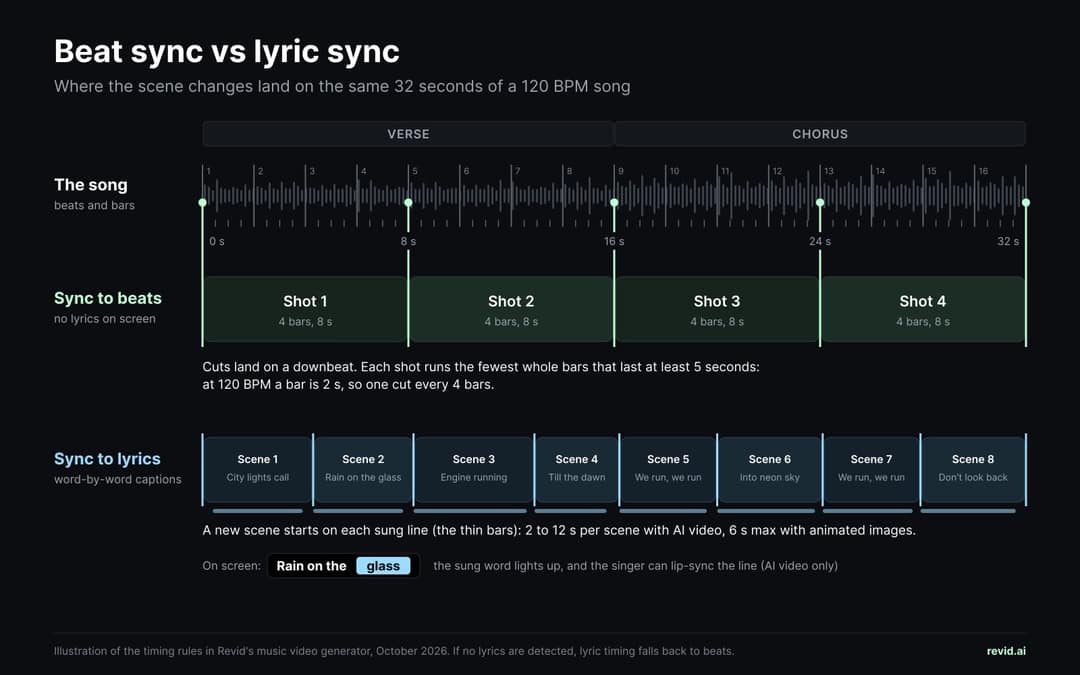Click the 'Rain on the' caption text
This screenshot has width=1080, height=675.
(311, 566)
